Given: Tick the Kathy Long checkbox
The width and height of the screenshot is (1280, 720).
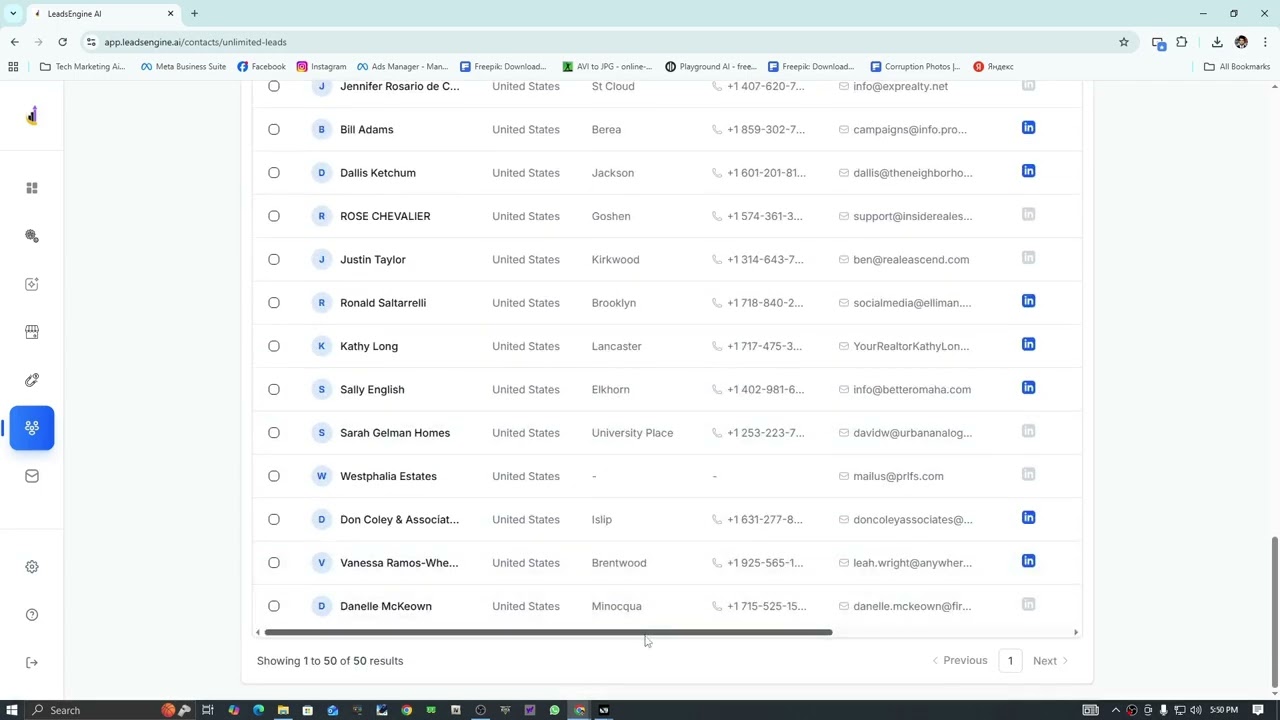Looking at the screenshot, I should point(274,346).
